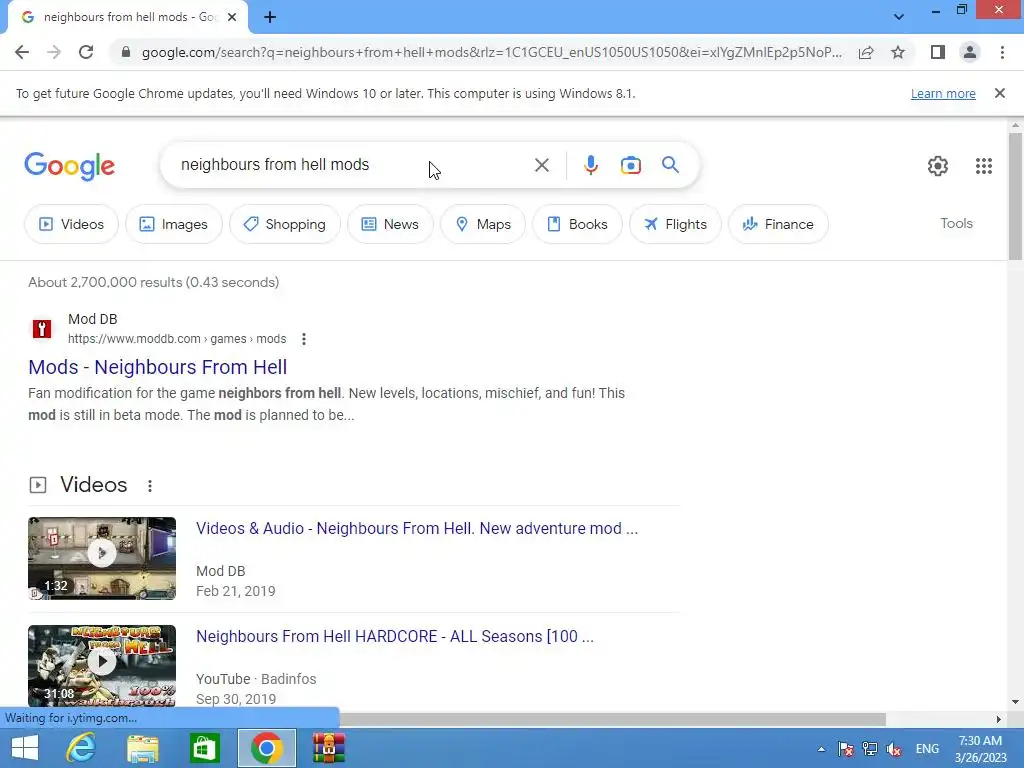Switch to Shopping results filter

coord(285,224)
